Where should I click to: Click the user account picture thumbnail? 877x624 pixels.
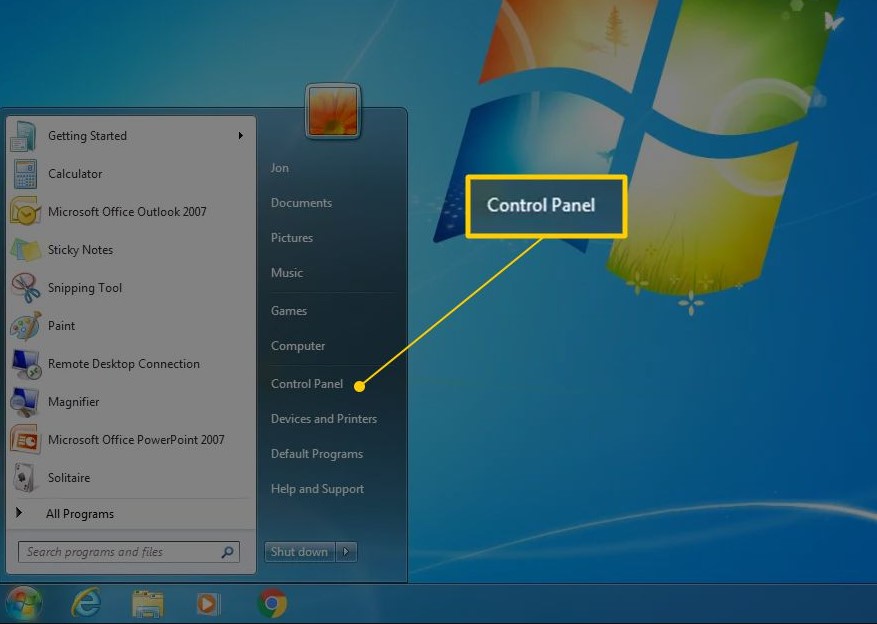(333, 111)
